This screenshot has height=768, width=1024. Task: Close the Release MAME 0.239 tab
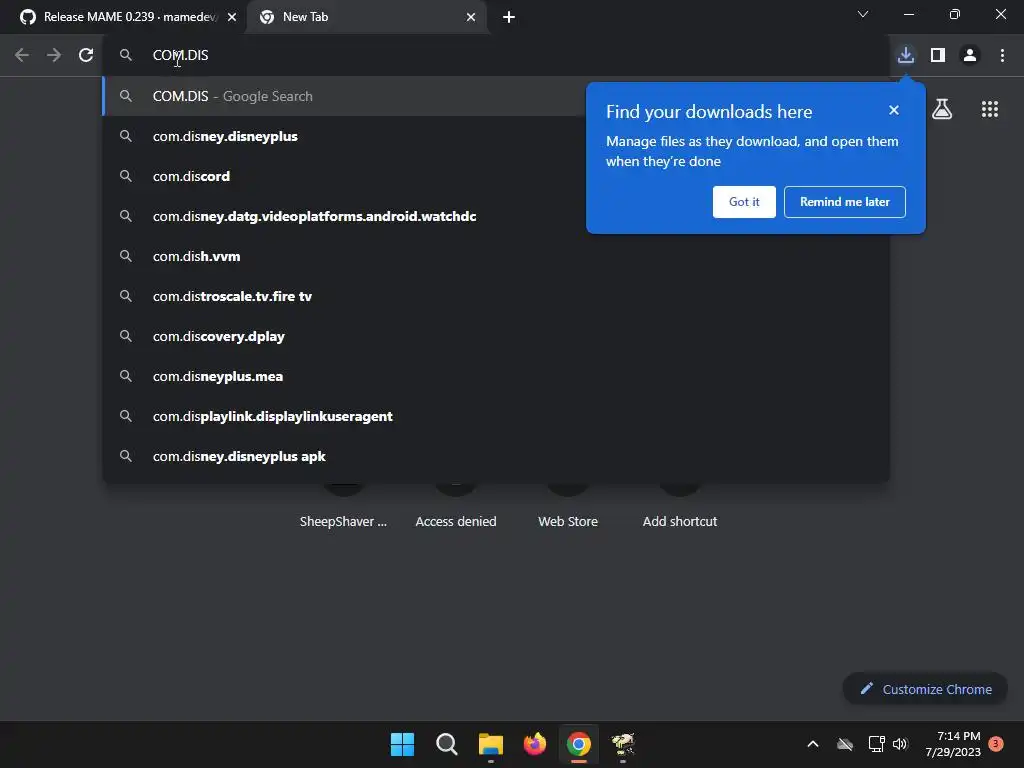[x=232, y=18]
